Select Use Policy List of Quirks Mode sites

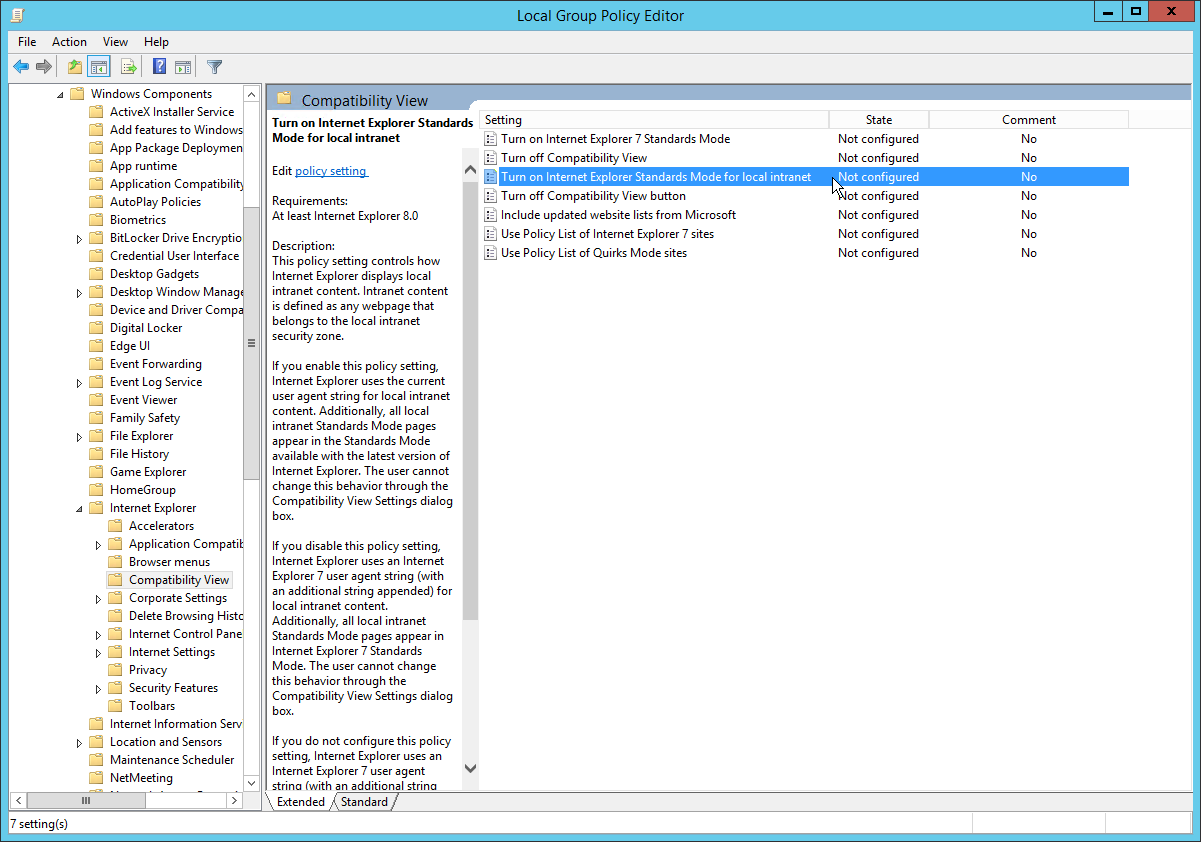pos(593,253)
